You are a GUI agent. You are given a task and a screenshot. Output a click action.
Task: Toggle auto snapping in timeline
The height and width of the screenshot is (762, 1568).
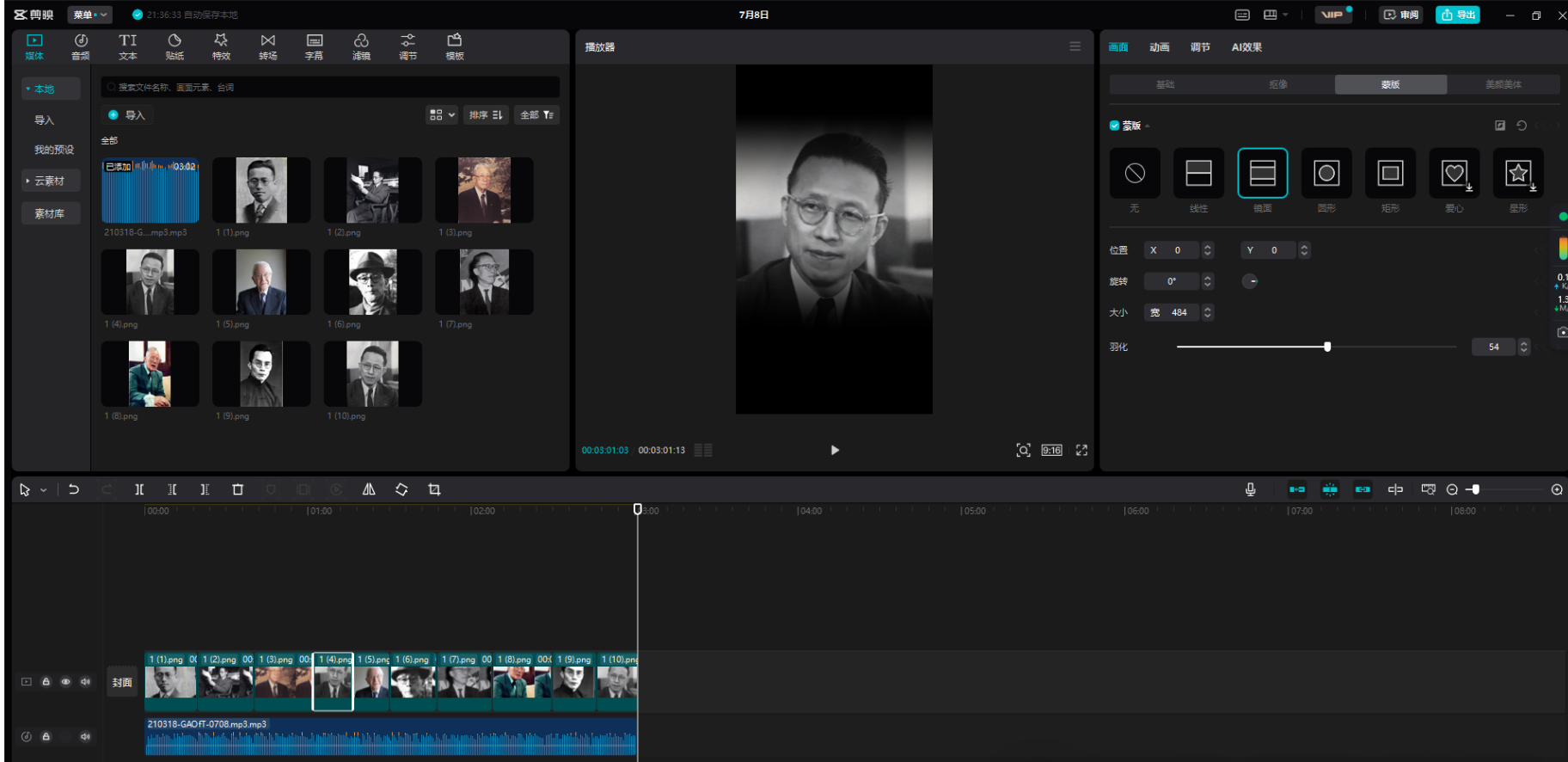1330,489
